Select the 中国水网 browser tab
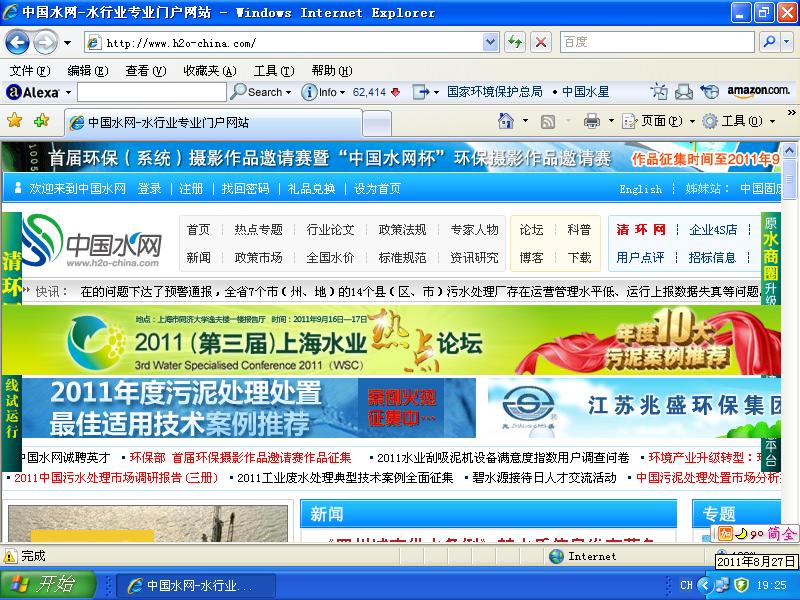Image resolution: width=800 pixels, height=600 pixels. (x=213, y=122)
